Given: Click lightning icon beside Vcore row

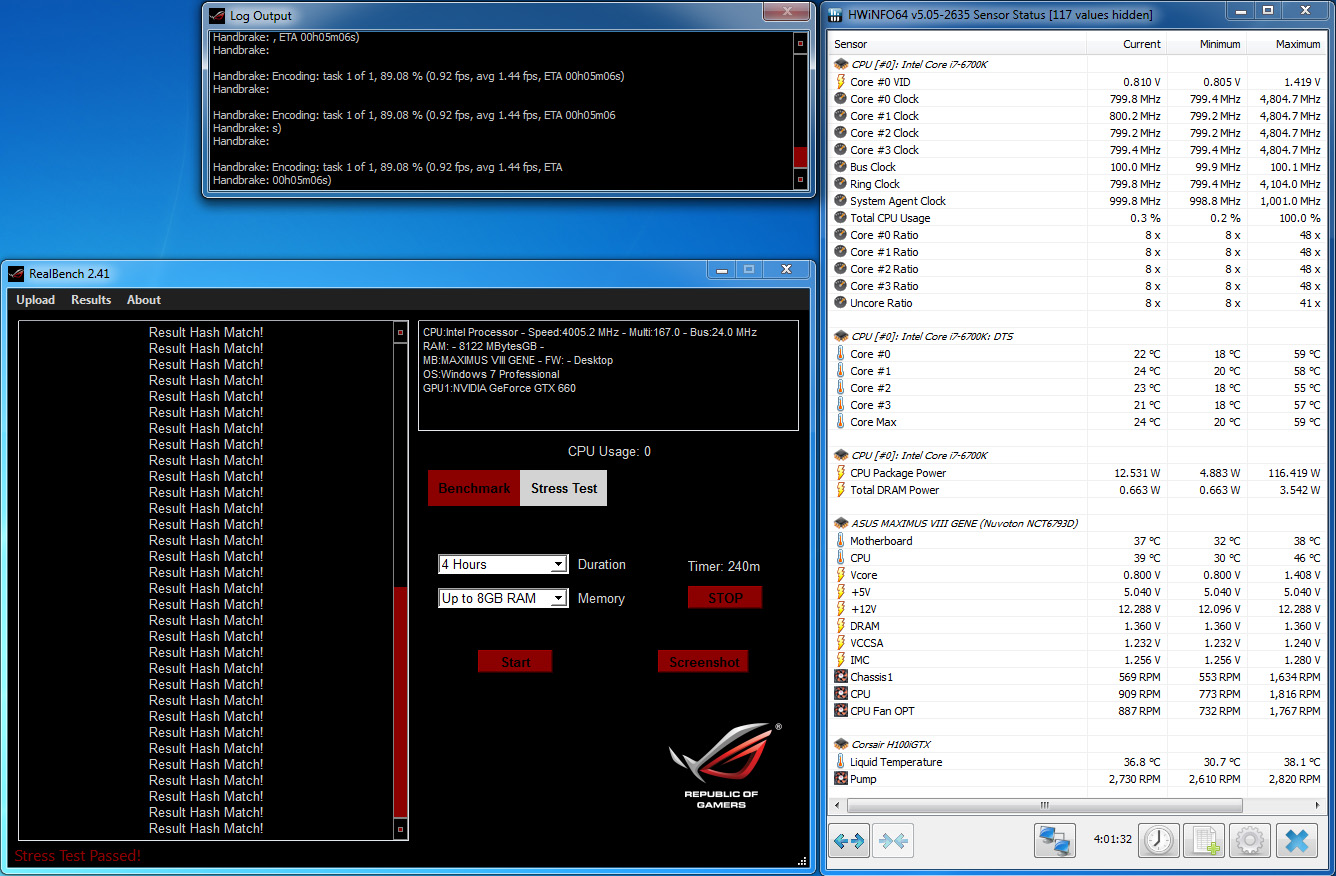Looking at the screenshot, I should (x=841, y=575).
